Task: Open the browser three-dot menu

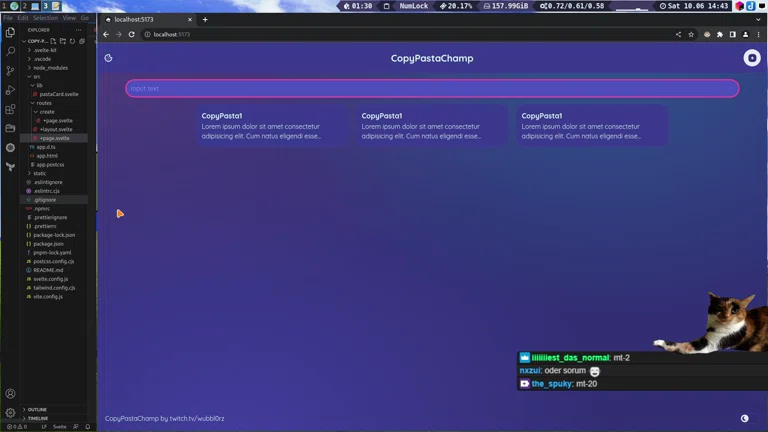Action: click(759, 34)
